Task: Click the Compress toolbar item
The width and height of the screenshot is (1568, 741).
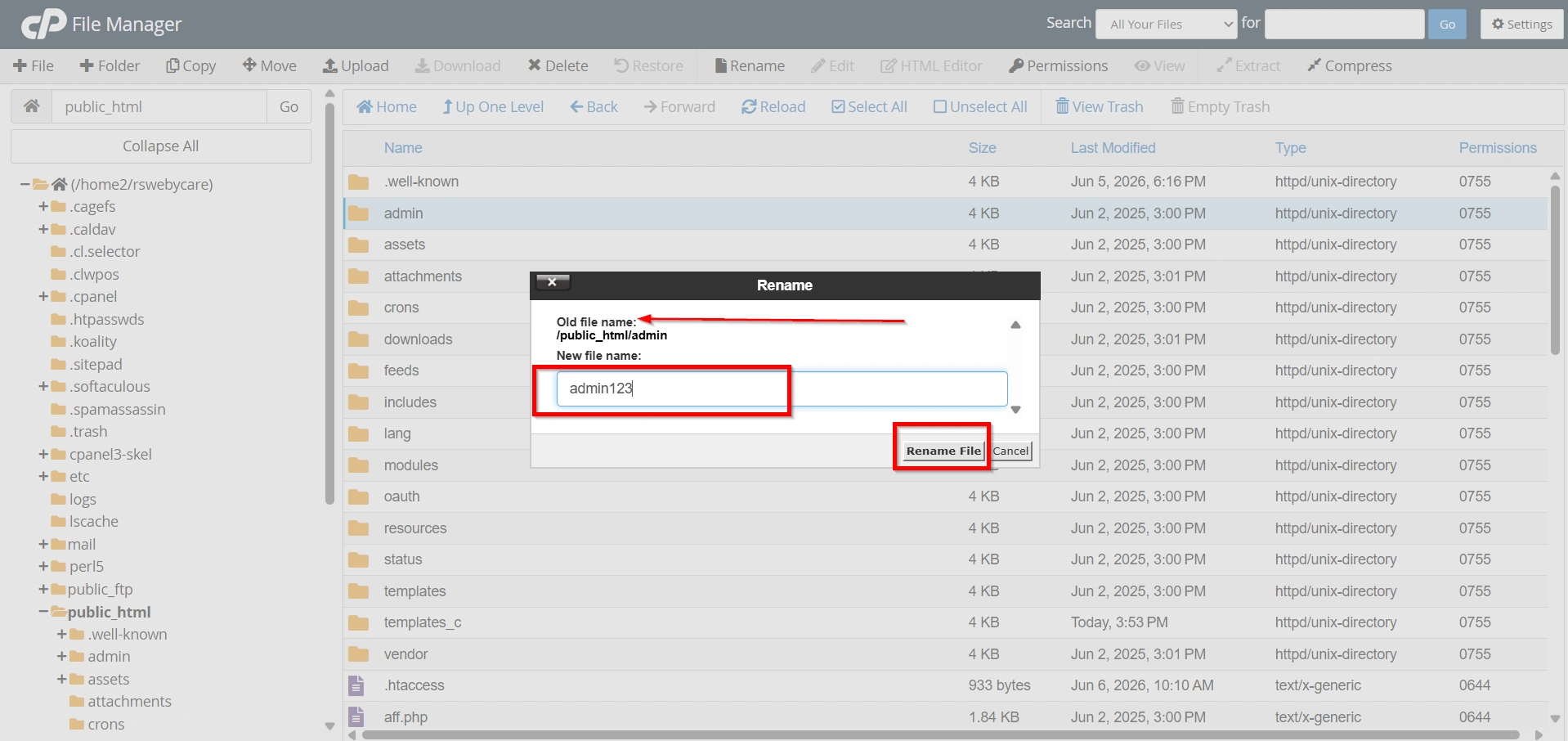Action: [x=1350, y=65]
